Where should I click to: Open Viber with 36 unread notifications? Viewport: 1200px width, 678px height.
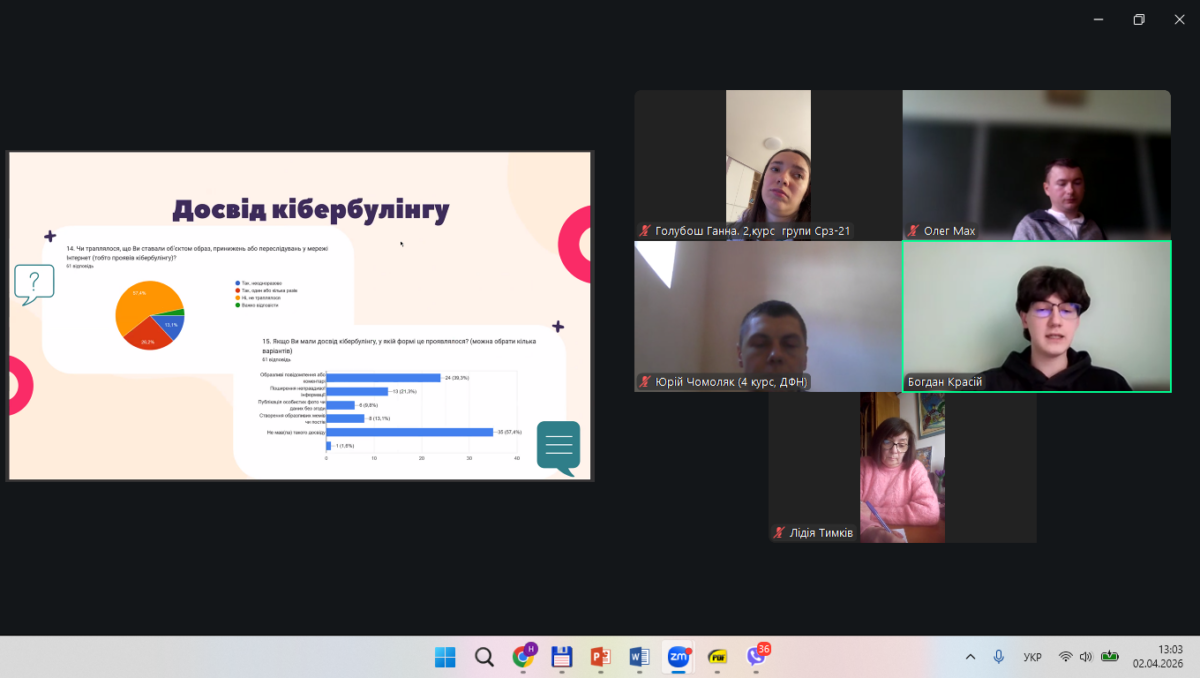pos(757,656)
